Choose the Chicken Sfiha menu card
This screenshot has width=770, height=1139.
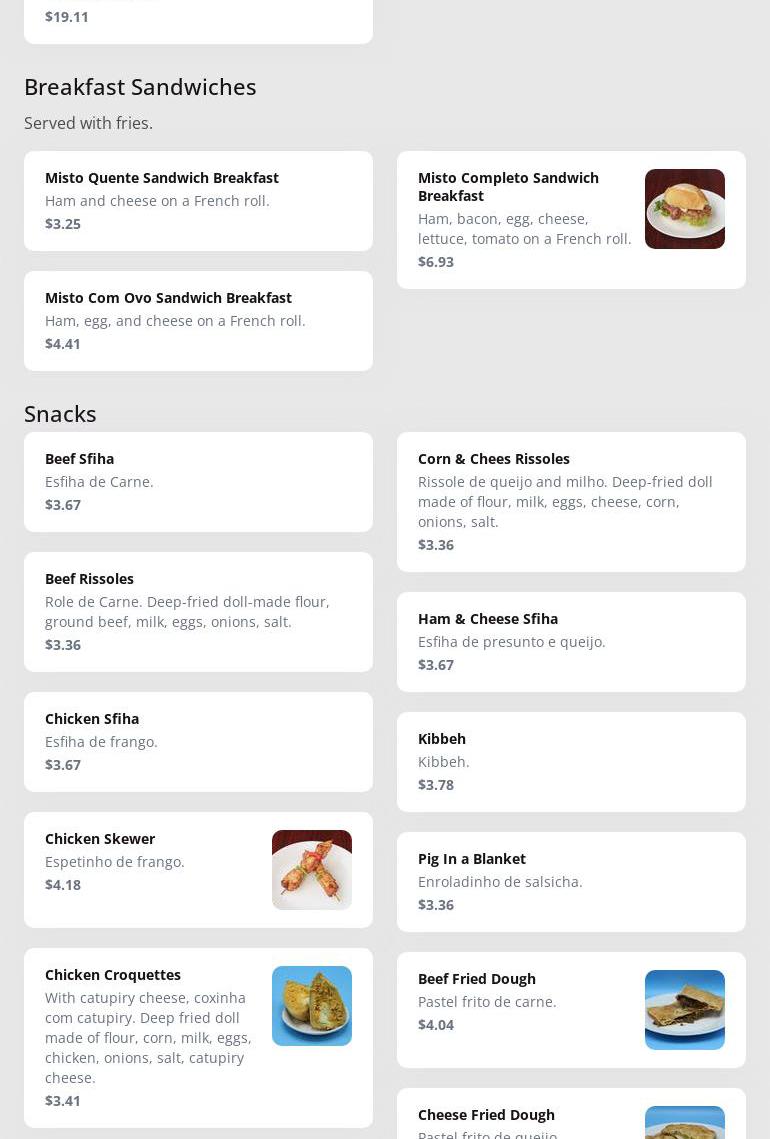198,741
